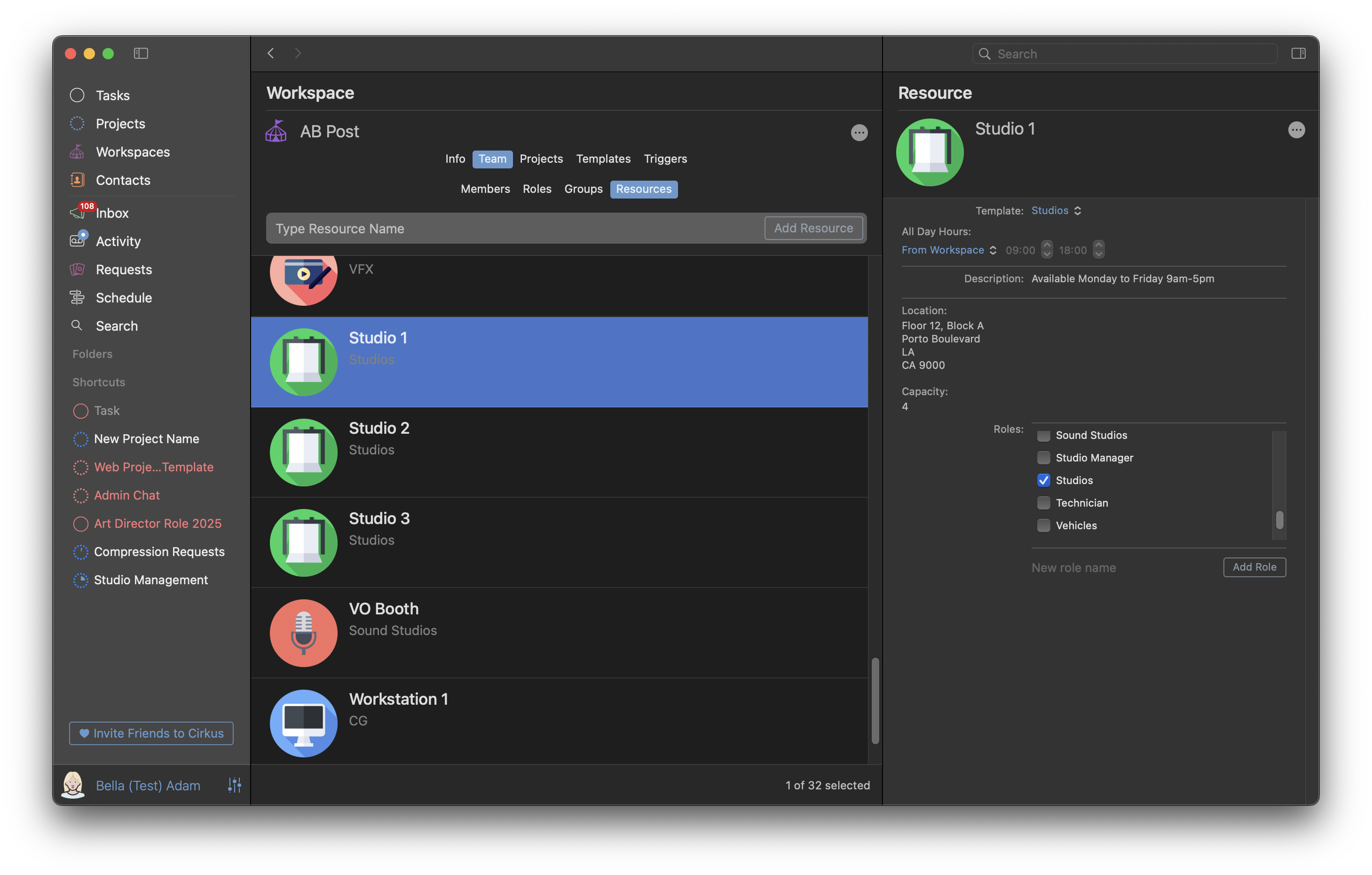Click the Inbox icon with 108 badge
Screen dimensions: 1372x875
[x=78, y=213]
